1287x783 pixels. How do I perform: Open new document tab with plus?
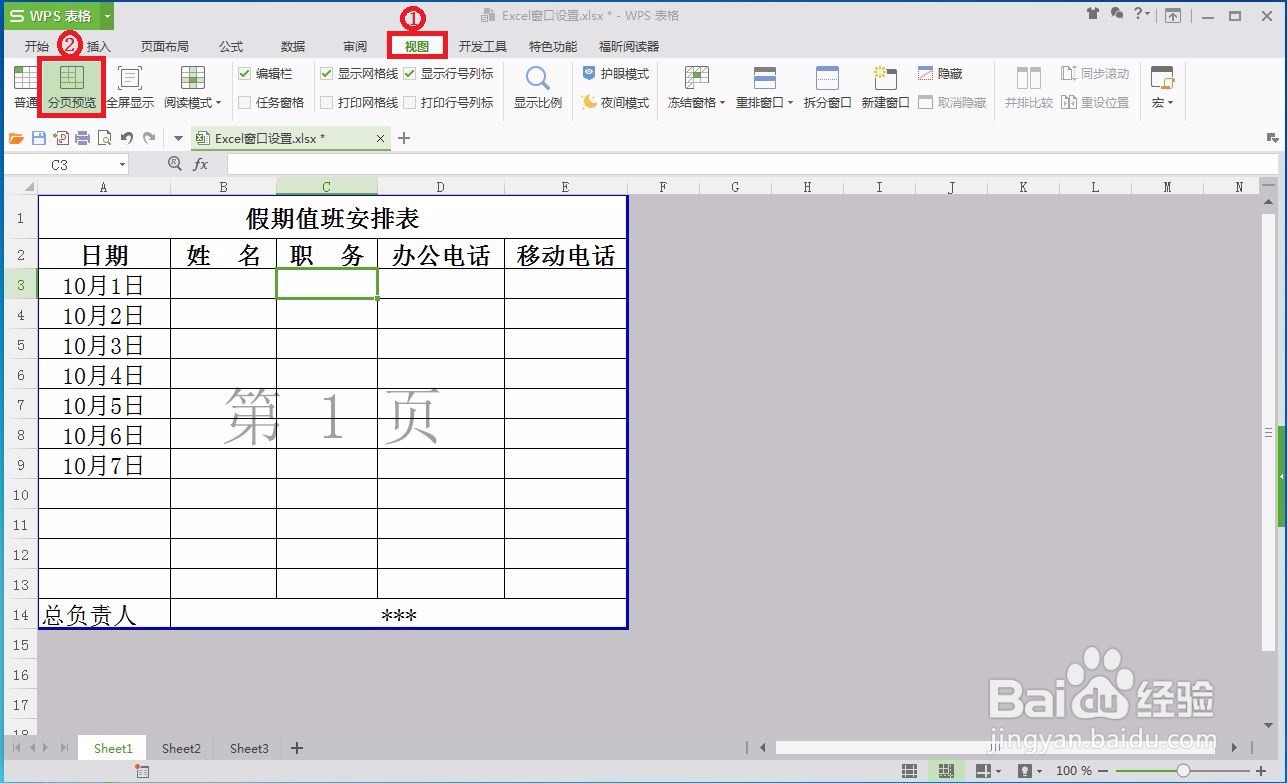tap(404, 138)
